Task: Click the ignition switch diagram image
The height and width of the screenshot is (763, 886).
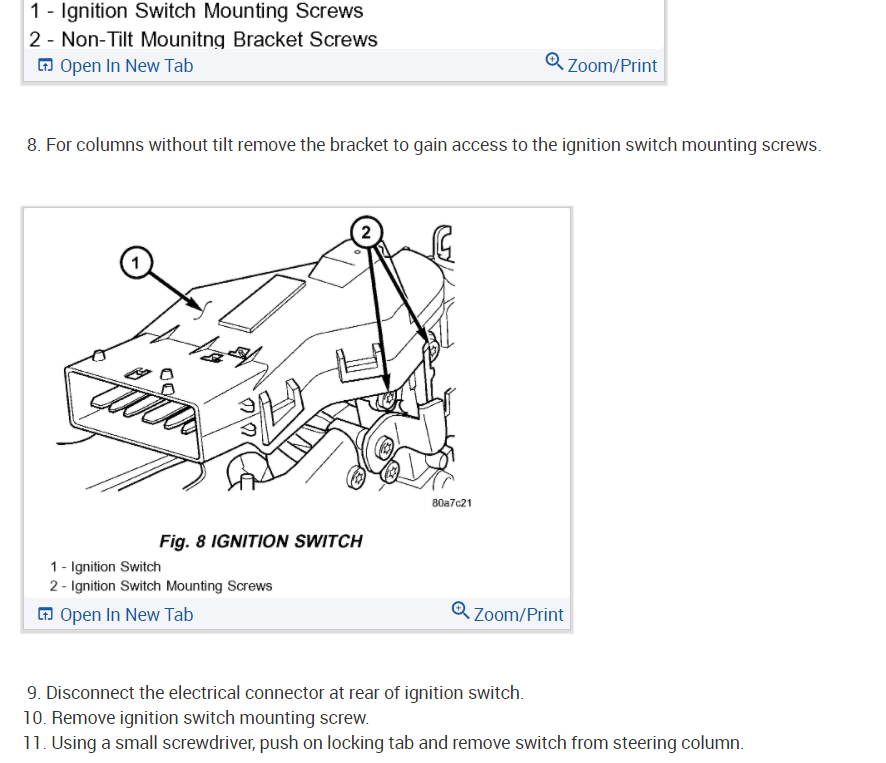Action: [x=264, y=362]
